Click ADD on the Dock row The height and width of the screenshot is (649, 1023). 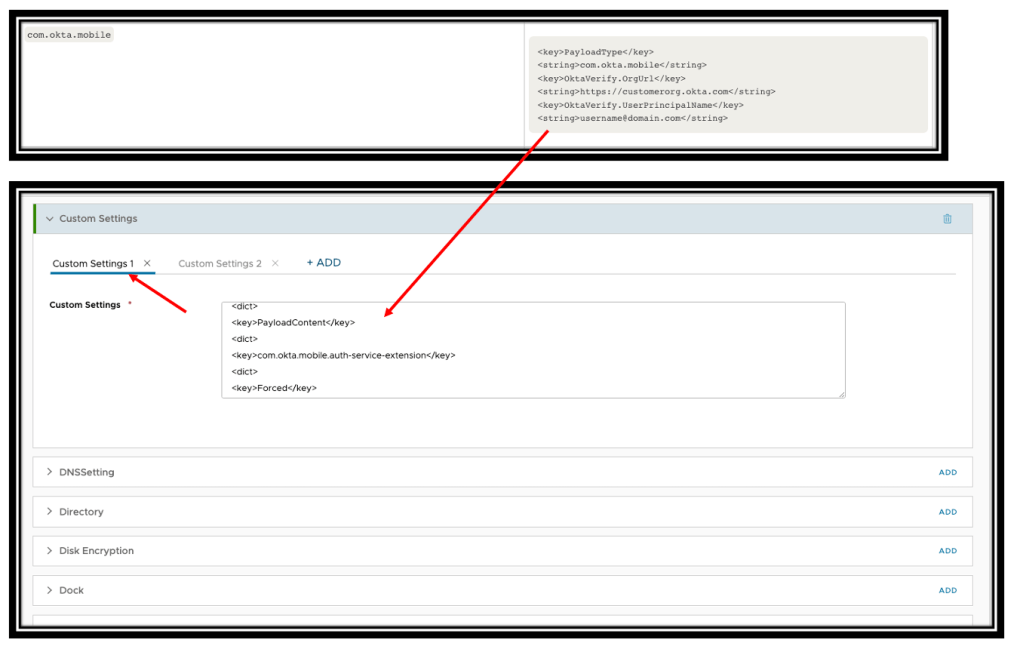947,591
